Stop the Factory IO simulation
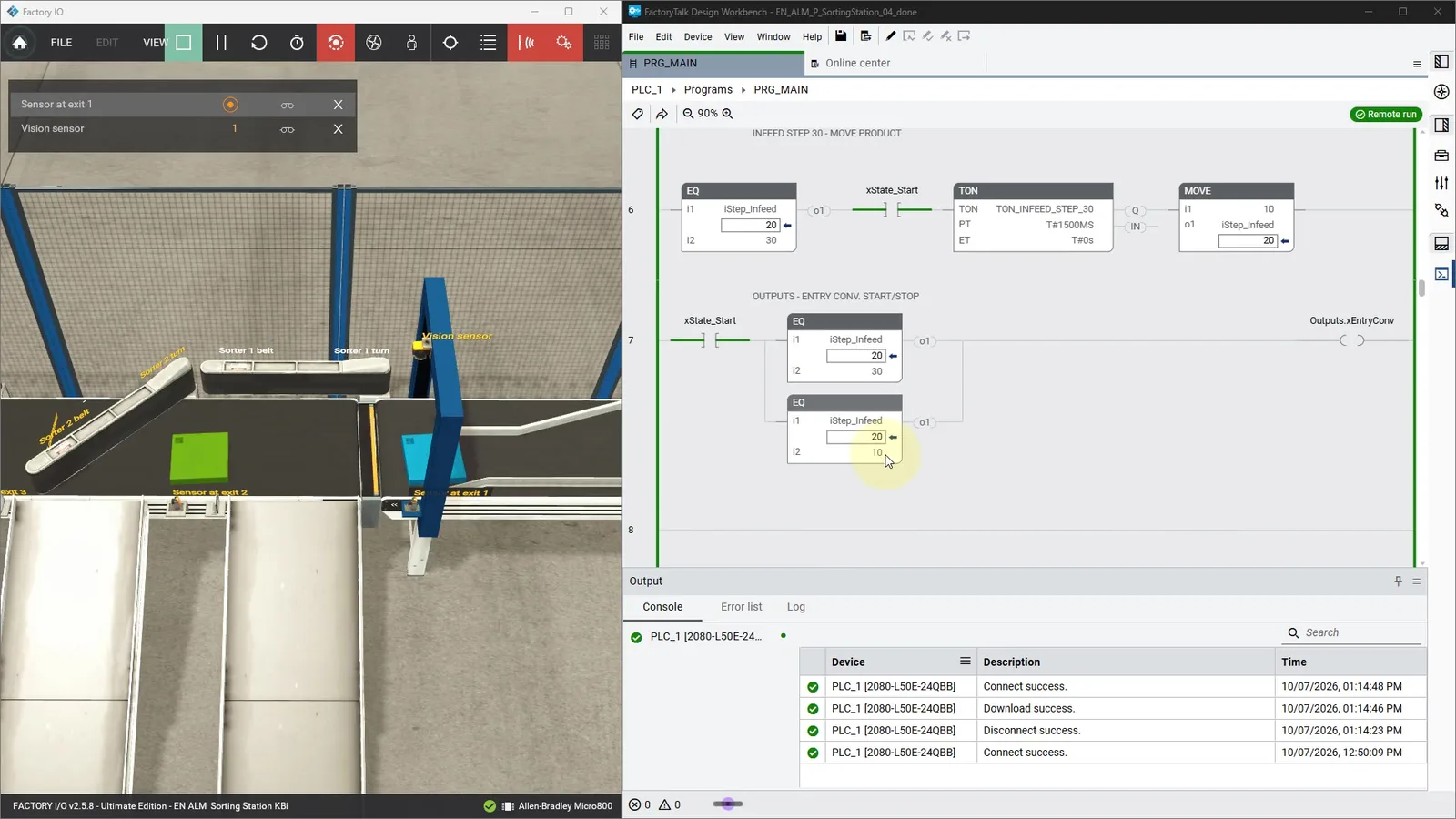 point(184,43)
